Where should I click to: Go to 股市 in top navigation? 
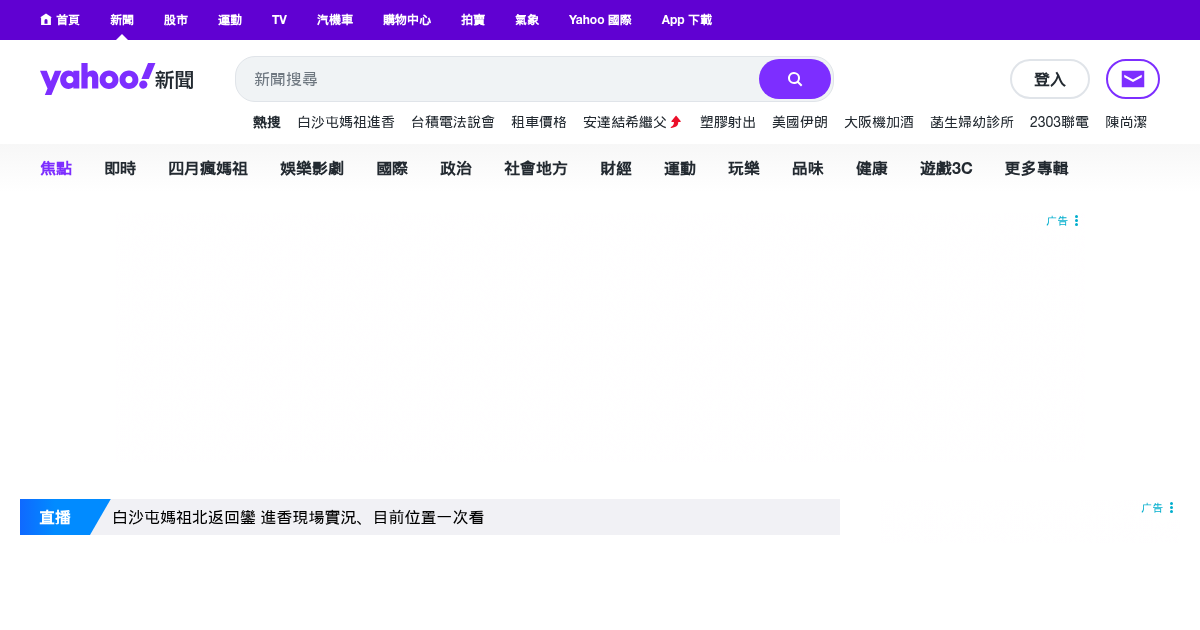[x=176, y=20]
